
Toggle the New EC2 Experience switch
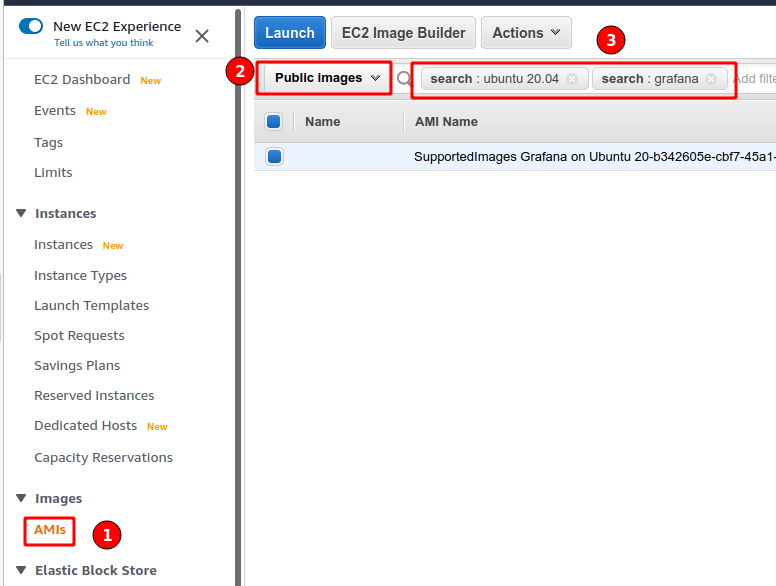pos(31,26)
